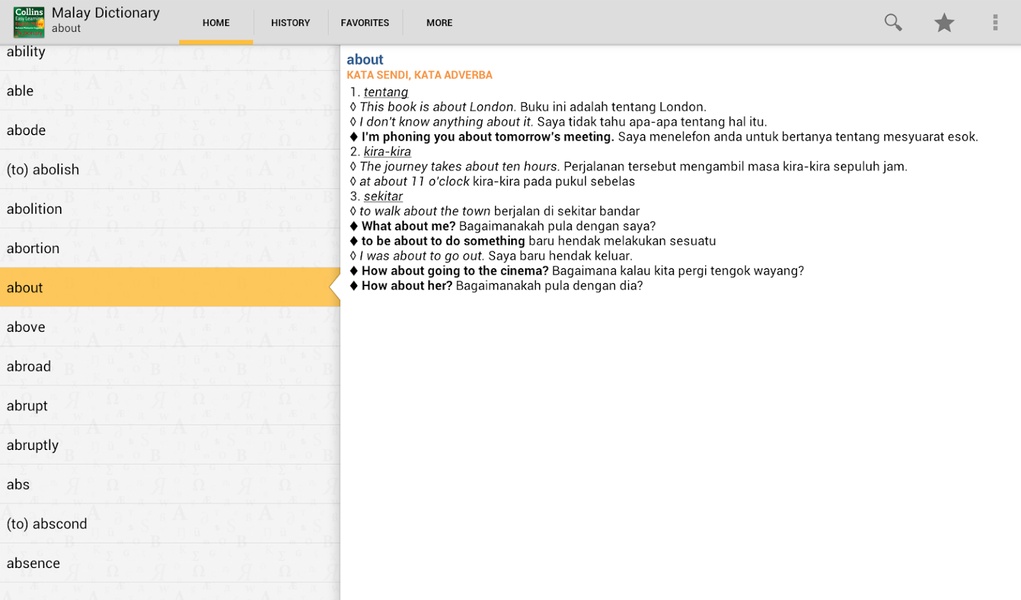Open entry 'abruptly'
The image size is (1021, 600).
tap(170, 445)
